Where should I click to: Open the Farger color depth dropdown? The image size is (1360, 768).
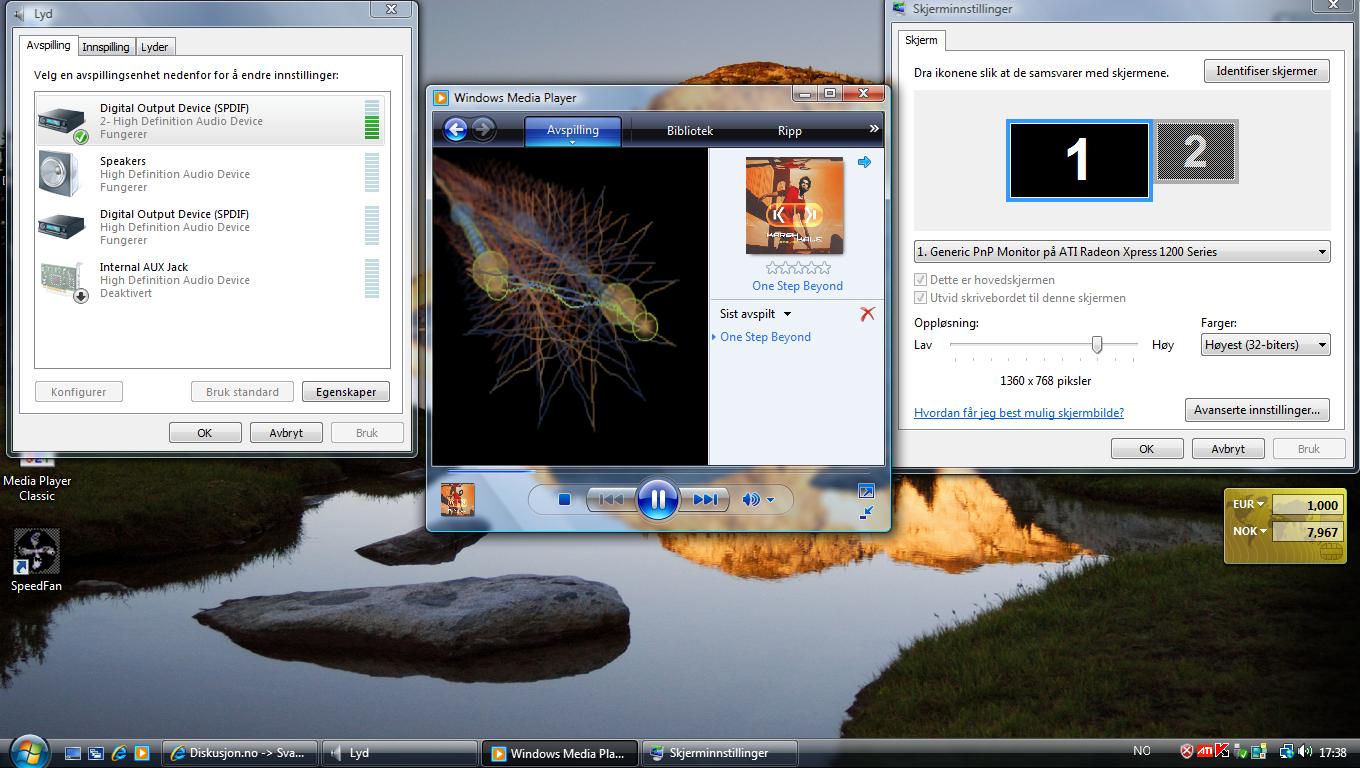[1265, 345]
